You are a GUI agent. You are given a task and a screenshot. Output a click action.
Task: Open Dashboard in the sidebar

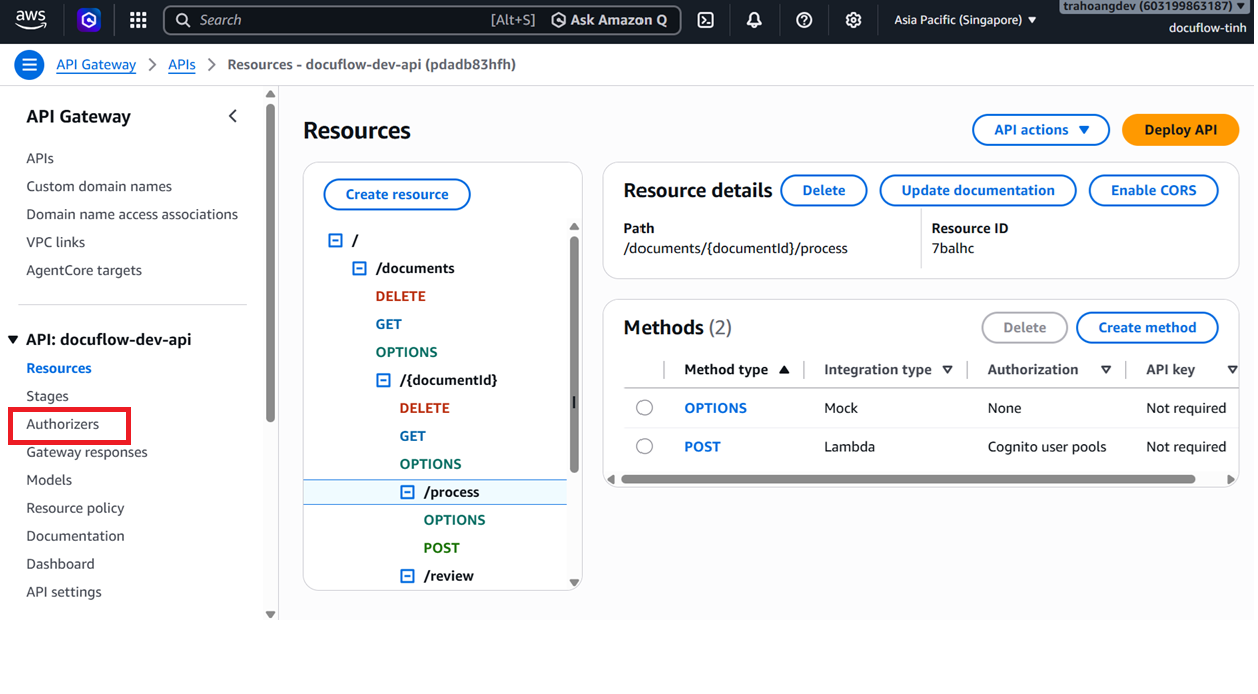60,564
